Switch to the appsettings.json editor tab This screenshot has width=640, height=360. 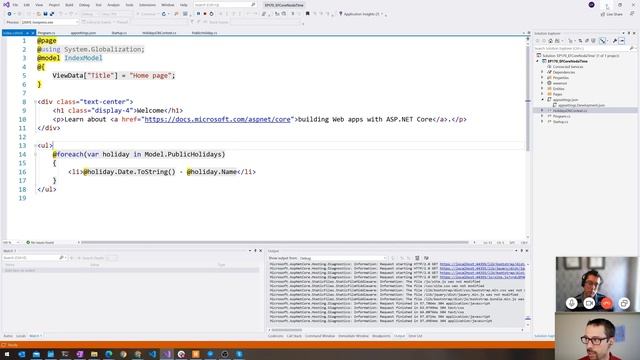pos(83,33)
